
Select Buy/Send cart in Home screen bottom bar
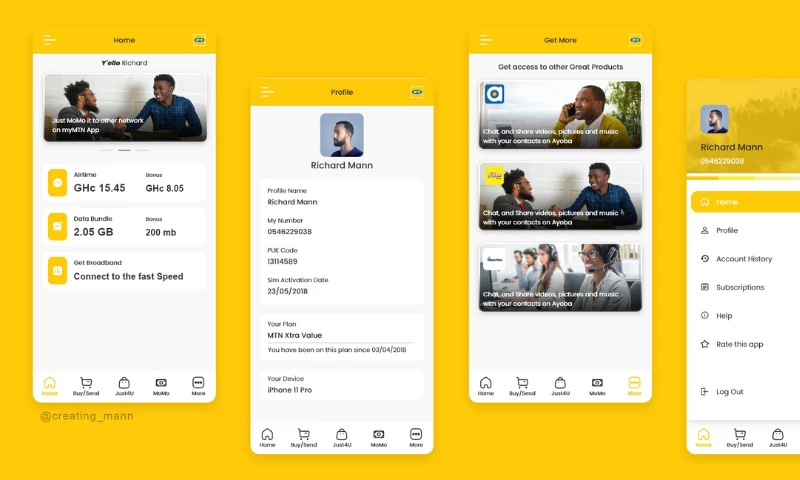(86, 386)
